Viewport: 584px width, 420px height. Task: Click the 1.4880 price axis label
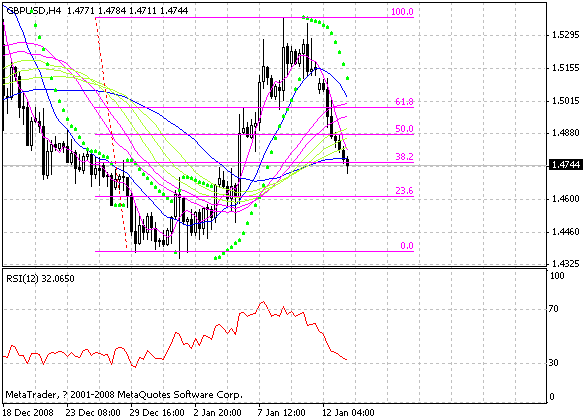565,133
